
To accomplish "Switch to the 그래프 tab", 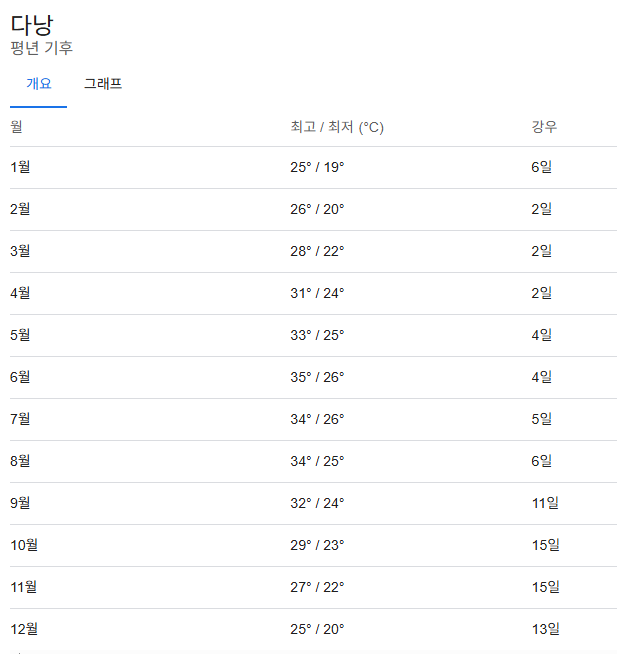I will 103,84.
